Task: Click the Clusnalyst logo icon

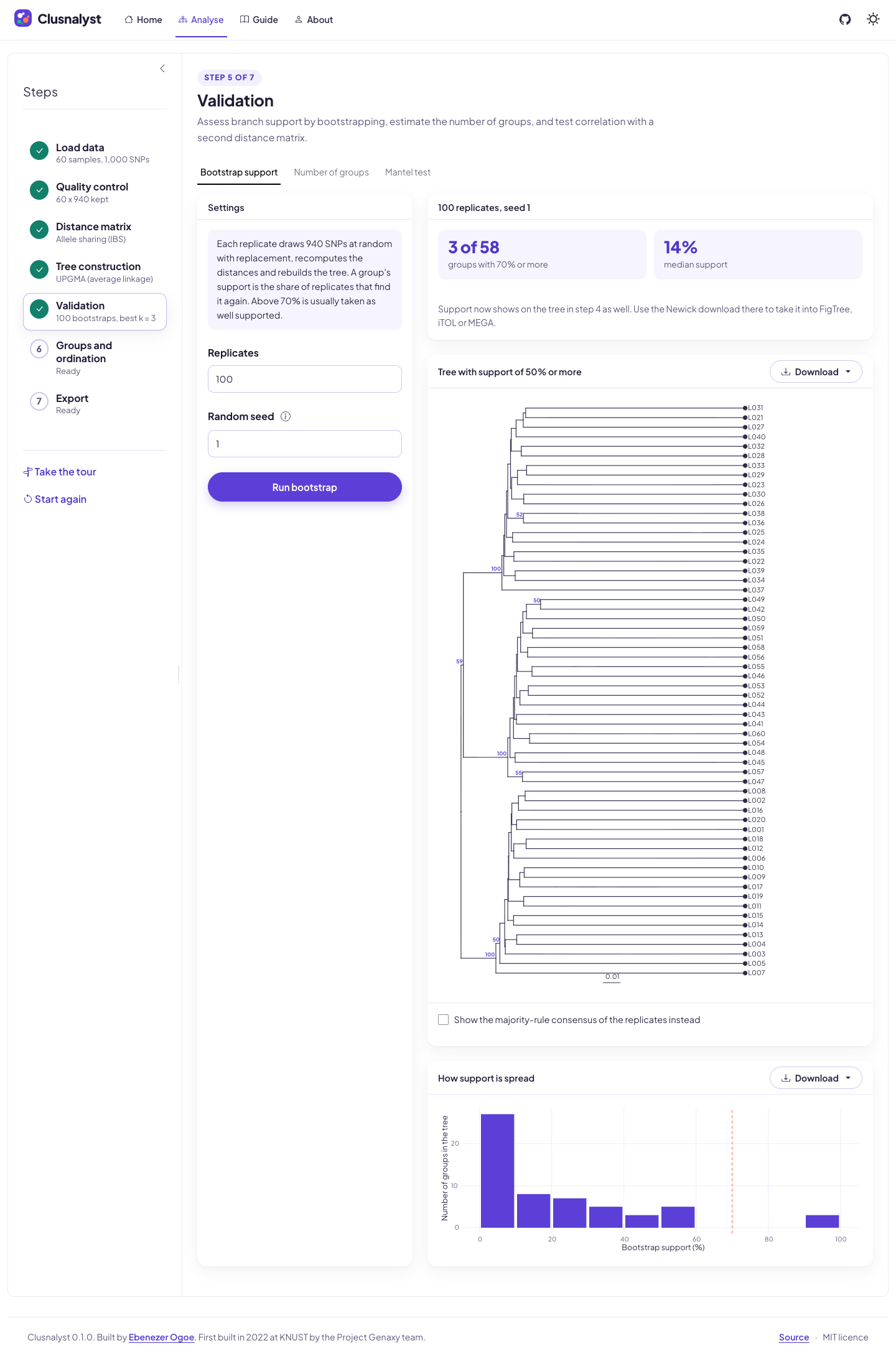Action: tap(23, 19)
